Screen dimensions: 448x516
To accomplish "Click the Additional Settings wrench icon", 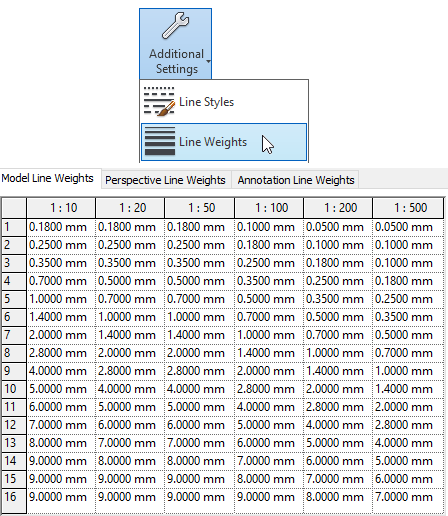I will (176, 26).
